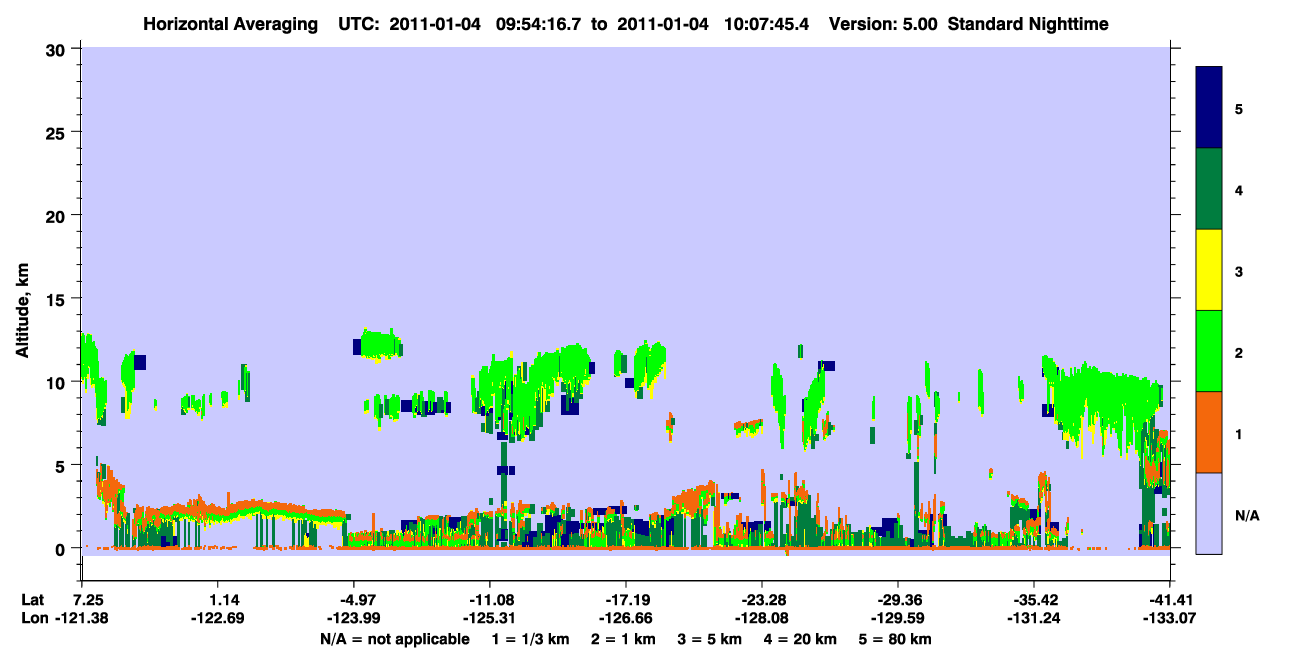This screenshot has height=667, width=1300.
Task: Click the yellow colorbar segment for 3
Action: 1209,270
